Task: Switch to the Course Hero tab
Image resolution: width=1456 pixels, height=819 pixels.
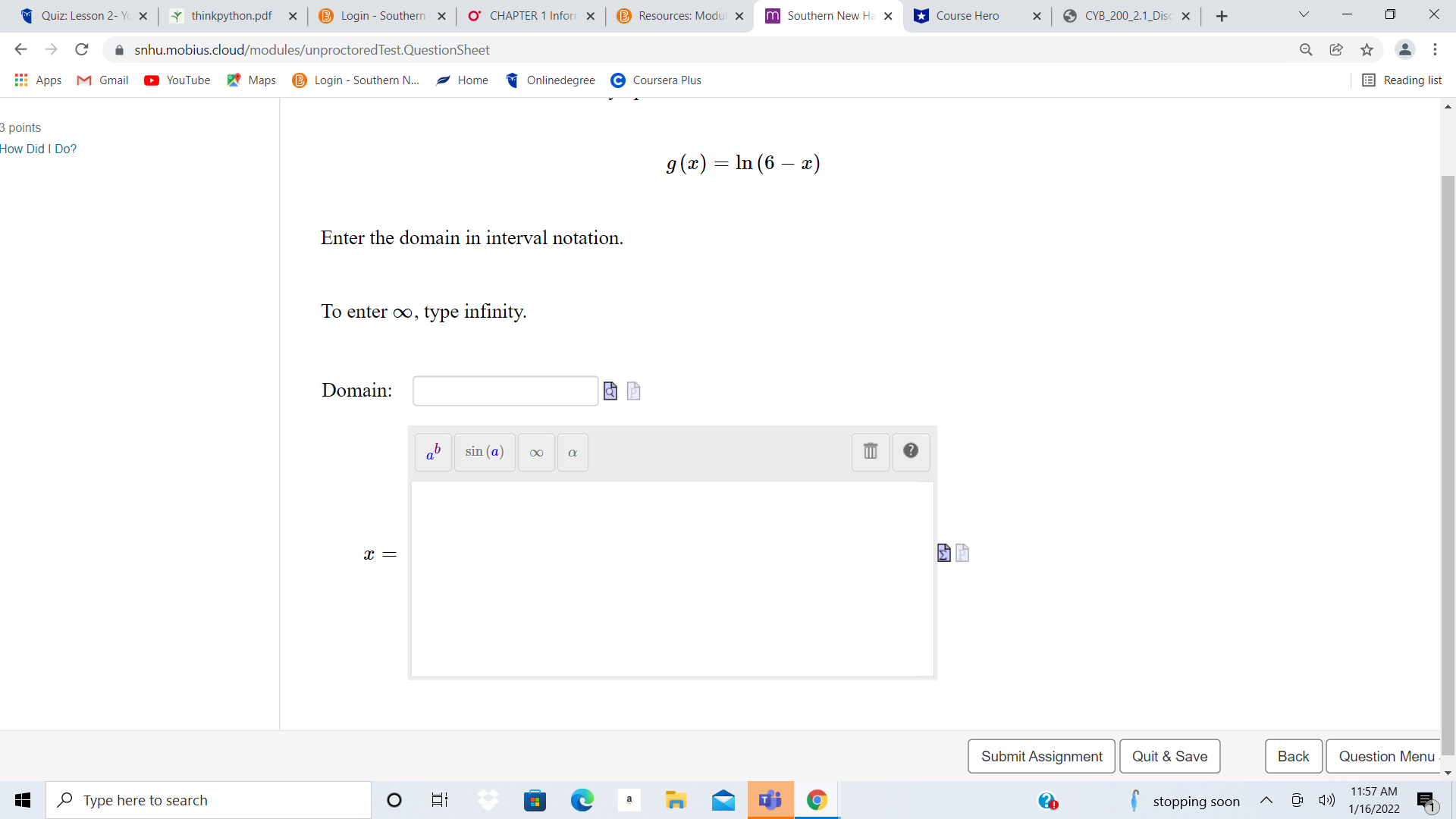Action: (967, 15)
